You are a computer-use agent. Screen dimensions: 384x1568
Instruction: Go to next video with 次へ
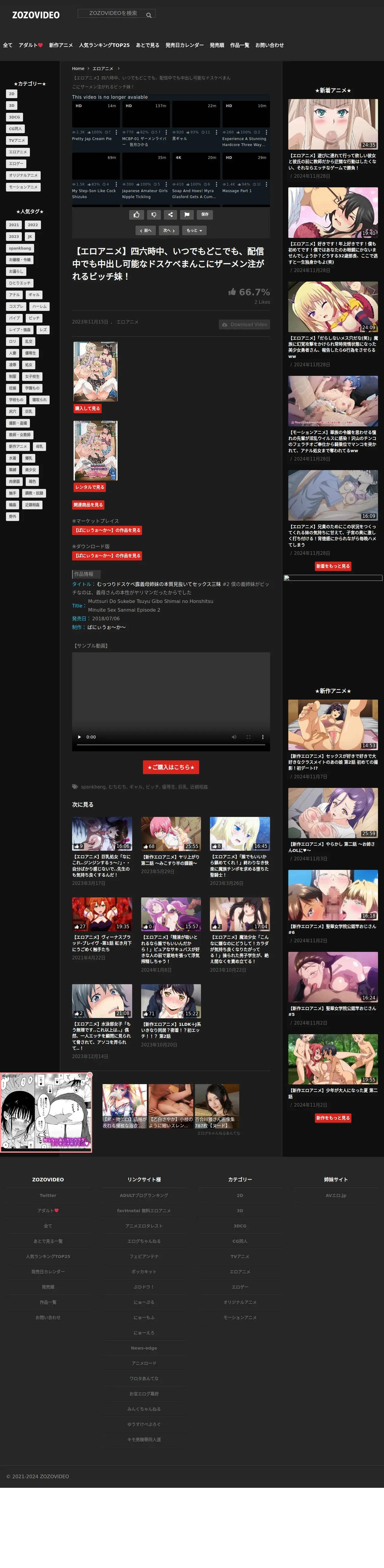click(169, 231)
